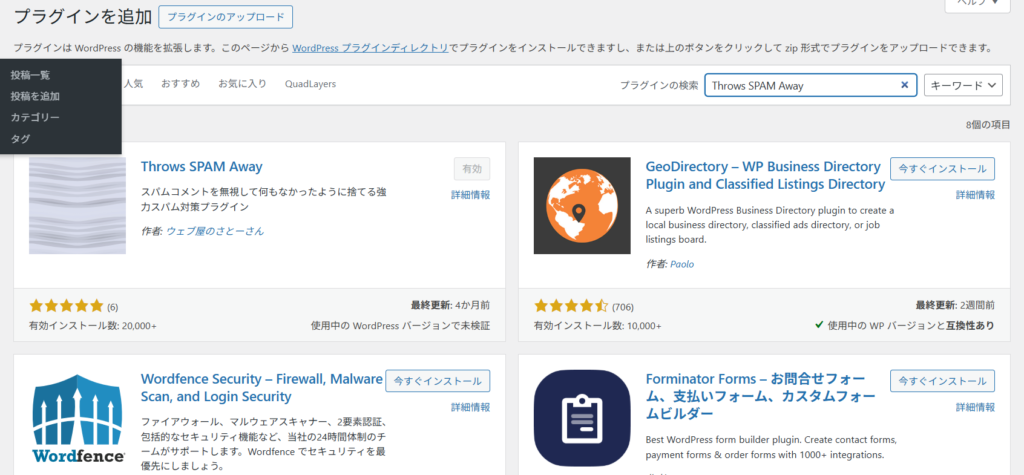This screenshot has width=1024, height=475.
Task: Click into the plugin search input field
Action: click(800, 86)
